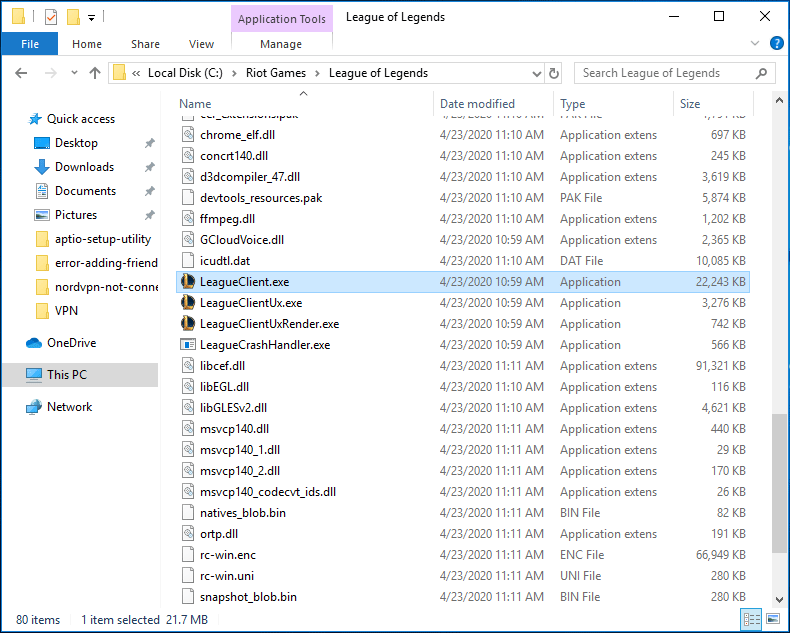Click the chrome_elf.dll file icon
The height and width of the screenshot is (633, 790).
coord(188,135)
